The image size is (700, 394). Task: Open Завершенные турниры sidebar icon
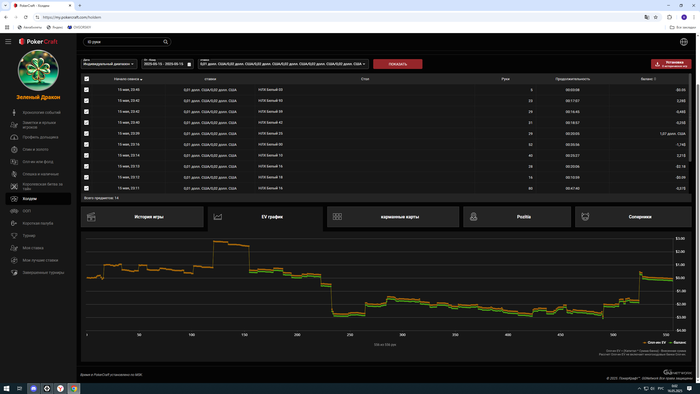14,273
